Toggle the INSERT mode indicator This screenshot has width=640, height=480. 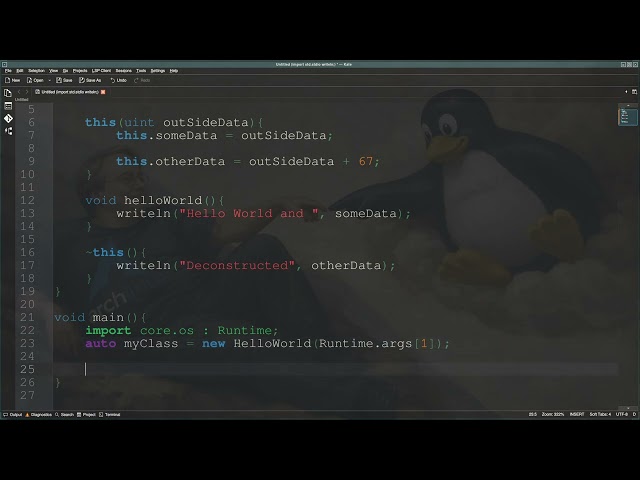[x=577, y=414]
